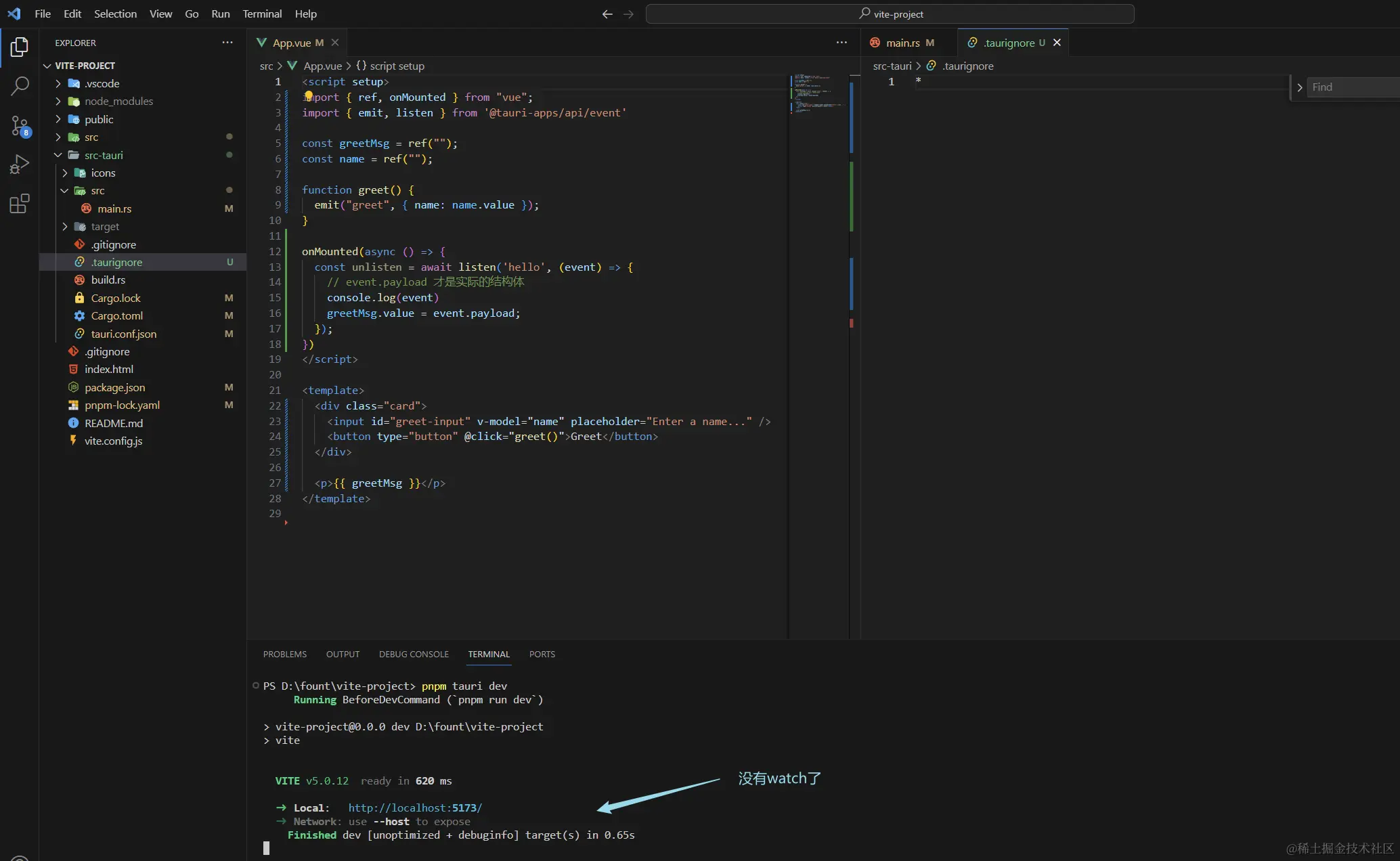Click the vite-project command center search box
Image resolution: width=1400 pixels, height=861 pixels.
pos(890,14)
